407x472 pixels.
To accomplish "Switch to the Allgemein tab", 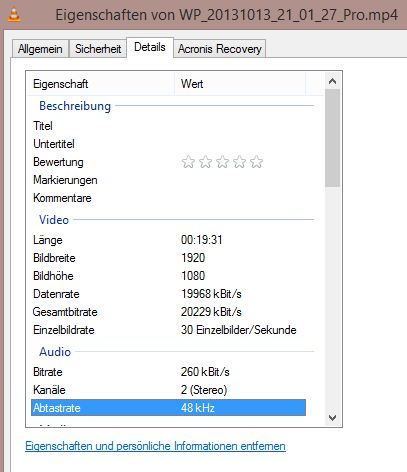I will 40,49.
